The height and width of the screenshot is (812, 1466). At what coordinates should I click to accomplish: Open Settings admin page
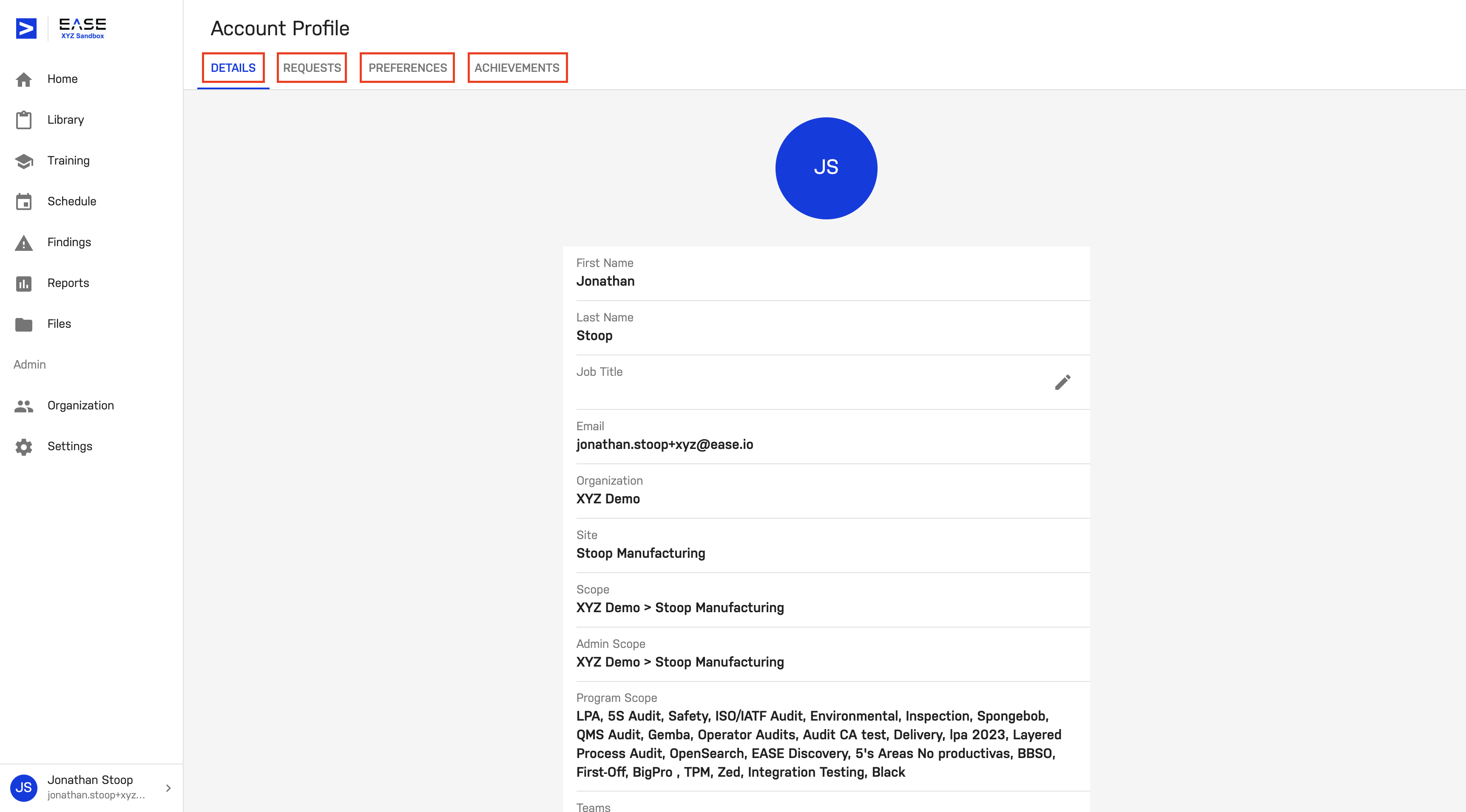[x=91, y=447]
